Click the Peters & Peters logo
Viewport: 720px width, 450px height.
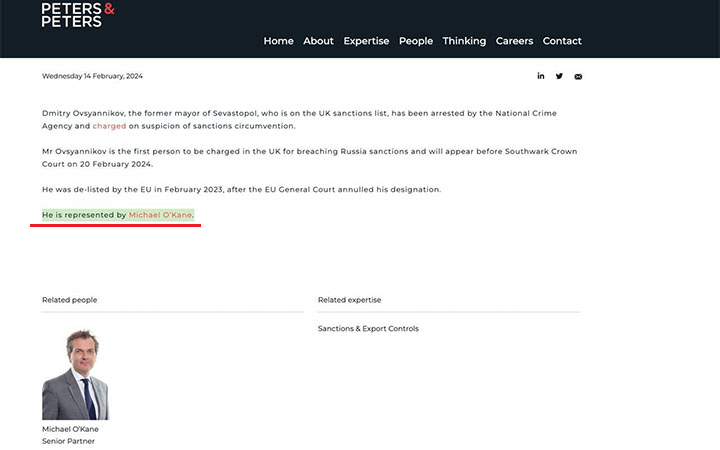coord(78,15)
